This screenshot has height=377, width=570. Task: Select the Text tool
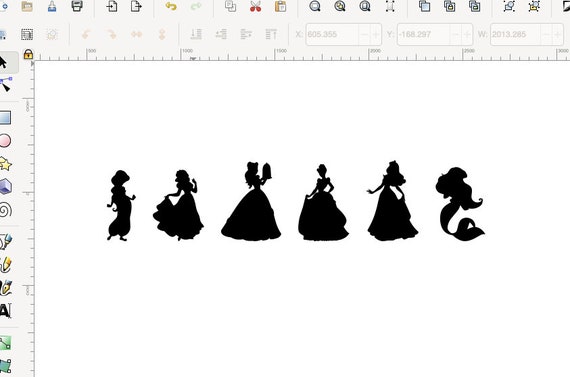(5, 311)
